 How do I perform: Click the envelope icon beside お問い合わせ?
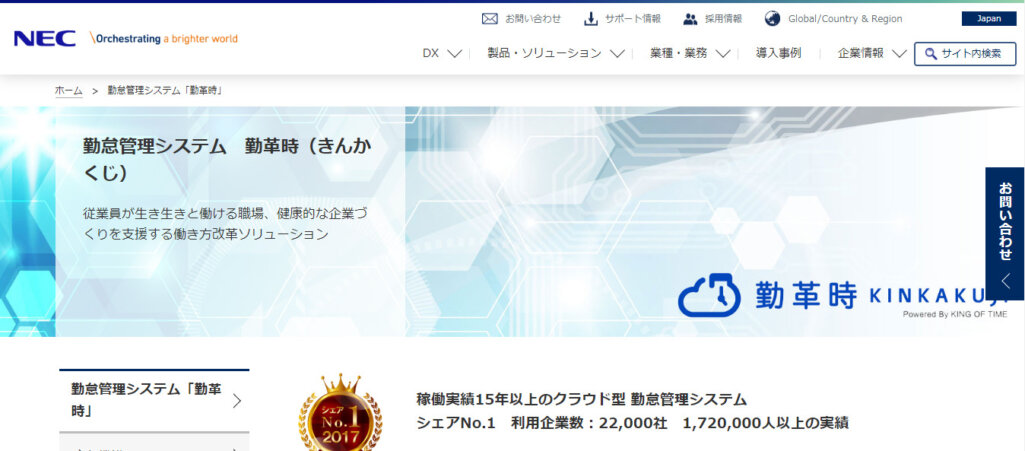[490, 19]
